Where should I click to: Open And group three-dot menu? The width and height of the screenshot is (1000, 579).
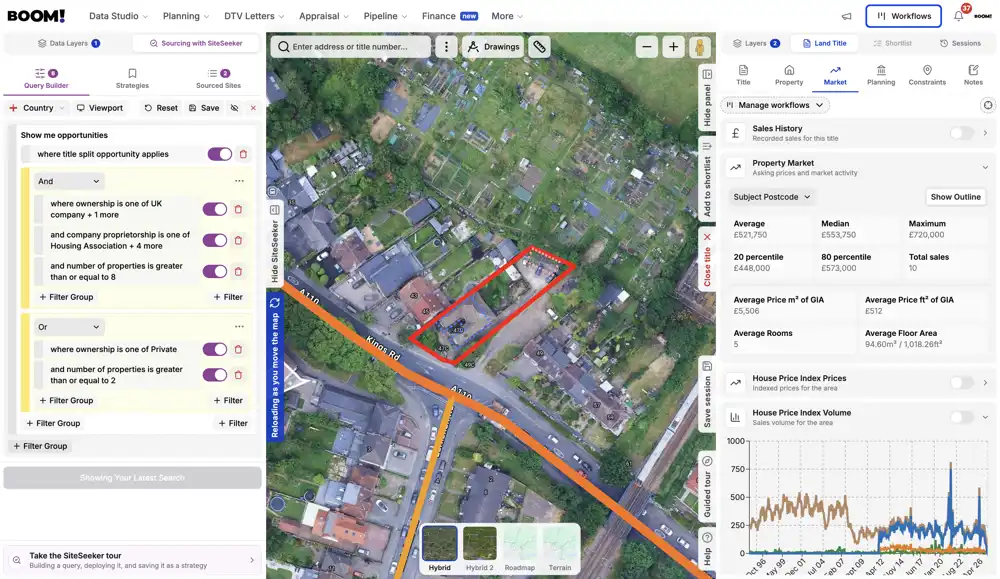239,181
